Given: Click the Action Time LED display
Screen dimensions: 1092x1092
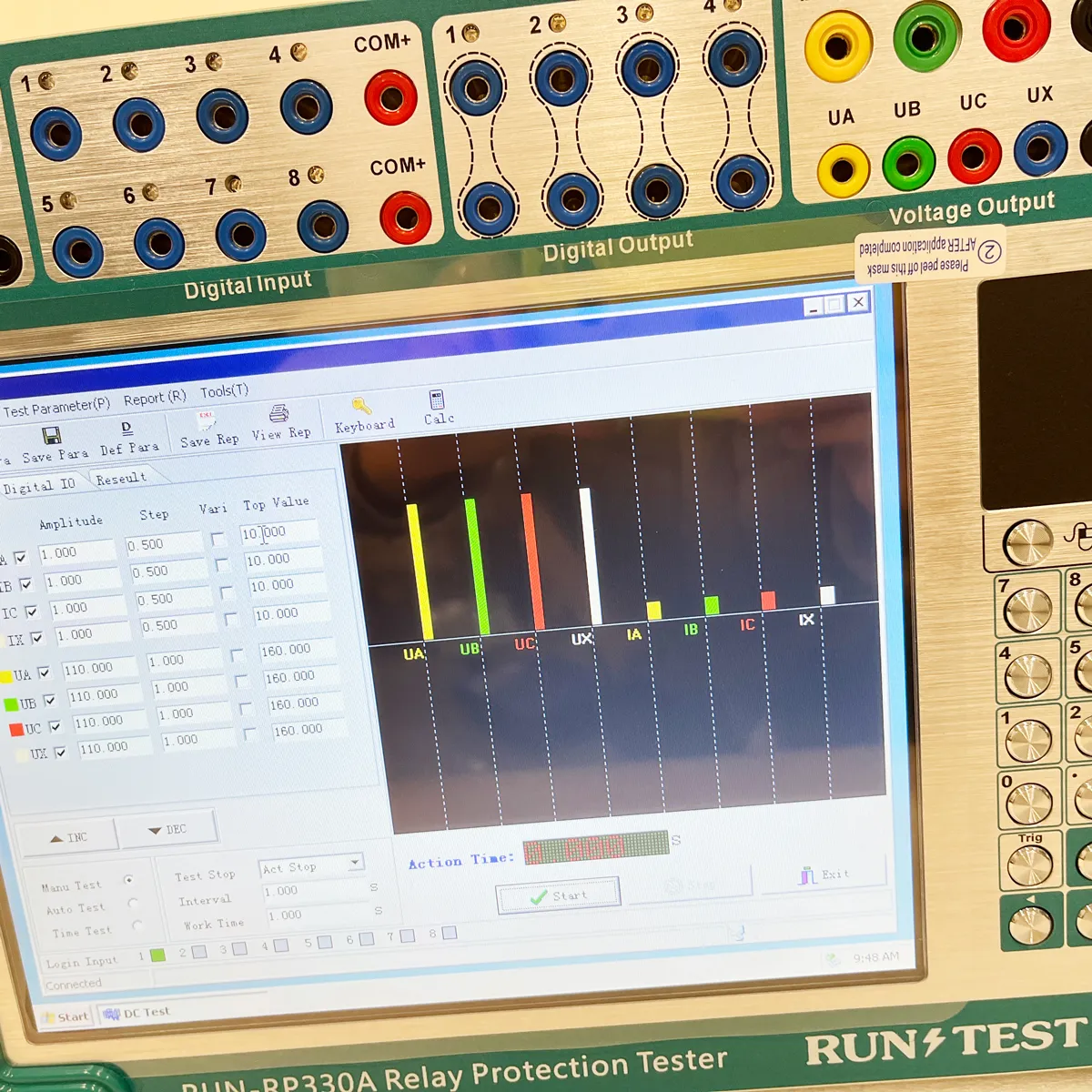Looking at the screenshot, I should [596, 848].
